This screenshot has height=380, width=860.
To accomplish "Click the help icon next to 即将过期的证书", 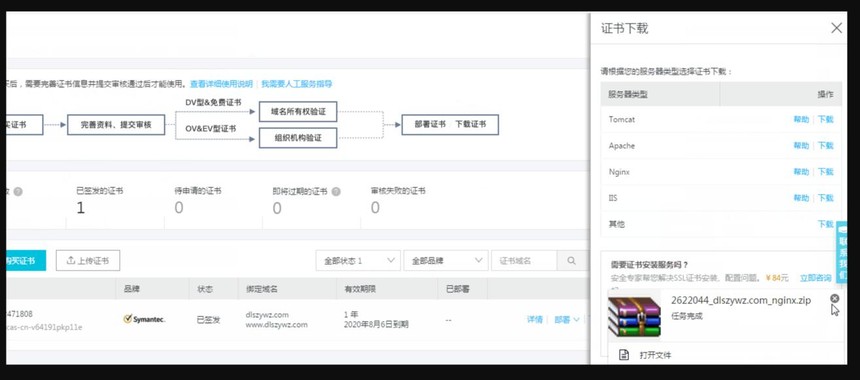I will [x=336, y=191].
